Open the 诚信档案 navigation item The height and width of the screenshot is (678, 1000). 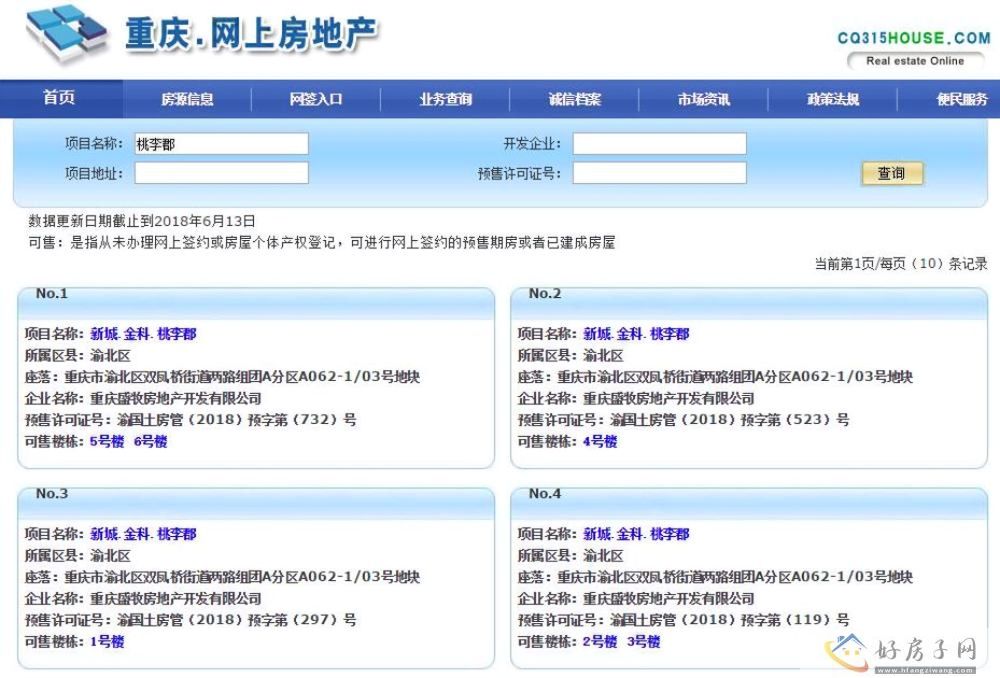click(575, 99)
